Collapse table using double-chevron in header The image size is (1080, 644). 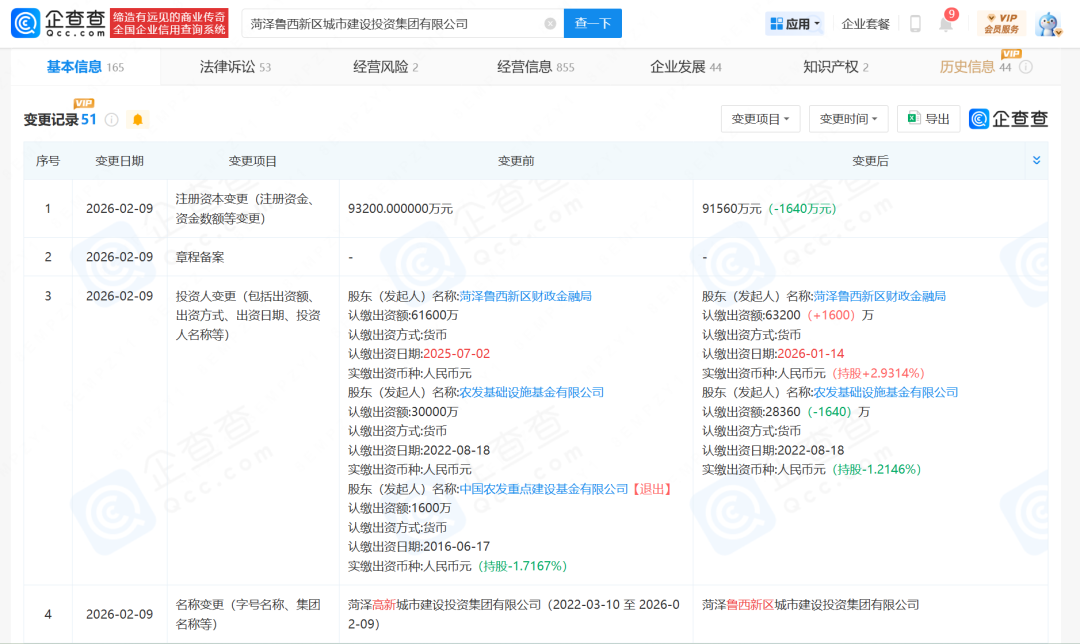click(1036, 161)
